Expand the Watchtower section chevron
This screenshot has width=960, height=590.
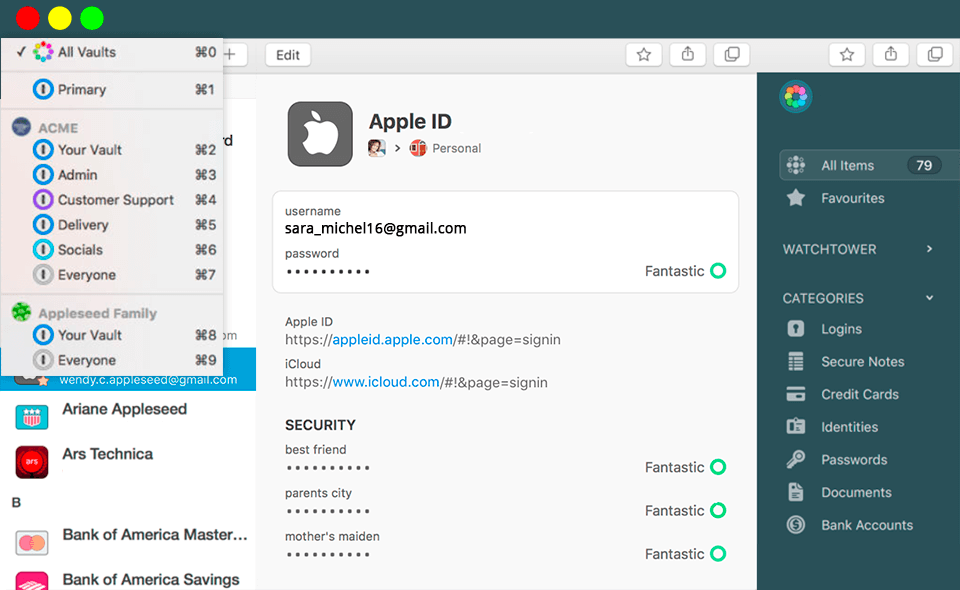coord(929,249)
